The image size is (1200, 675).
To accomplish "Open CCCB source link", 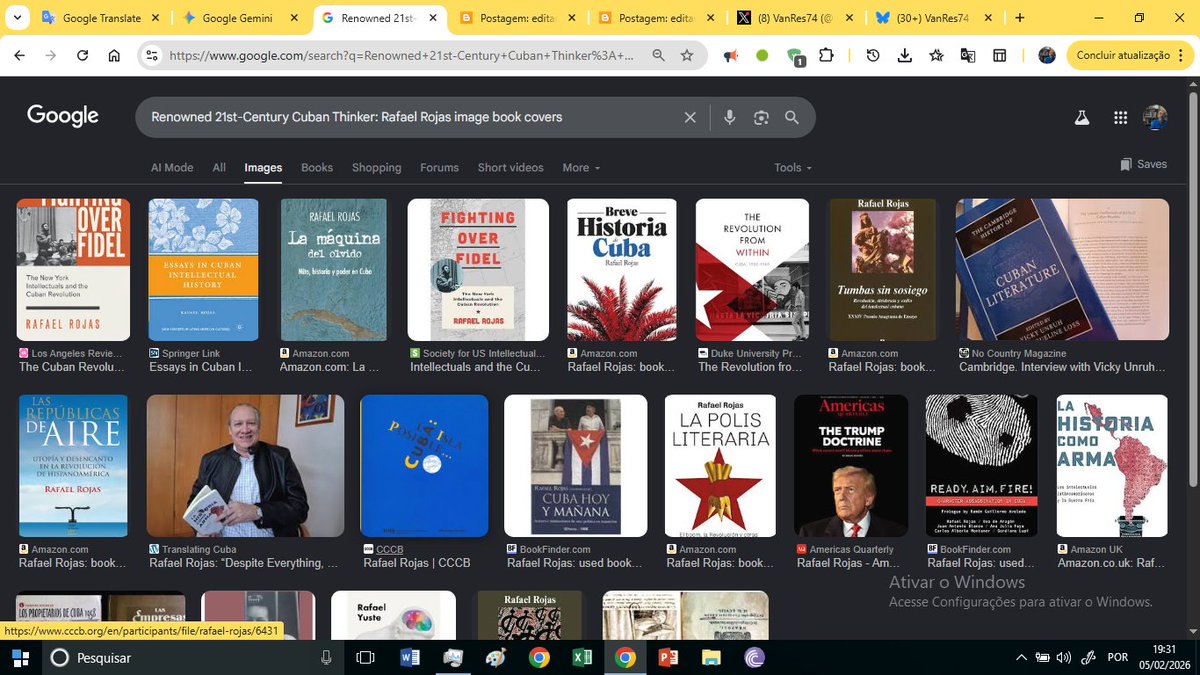I will click(389, 549).
